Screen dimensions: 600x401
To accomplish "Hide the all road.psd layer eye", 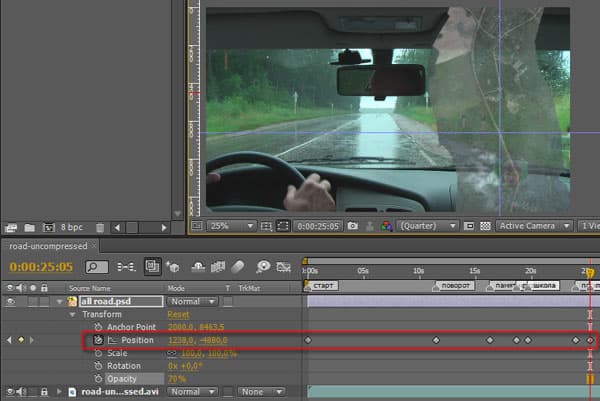I will tap(10, 302).
